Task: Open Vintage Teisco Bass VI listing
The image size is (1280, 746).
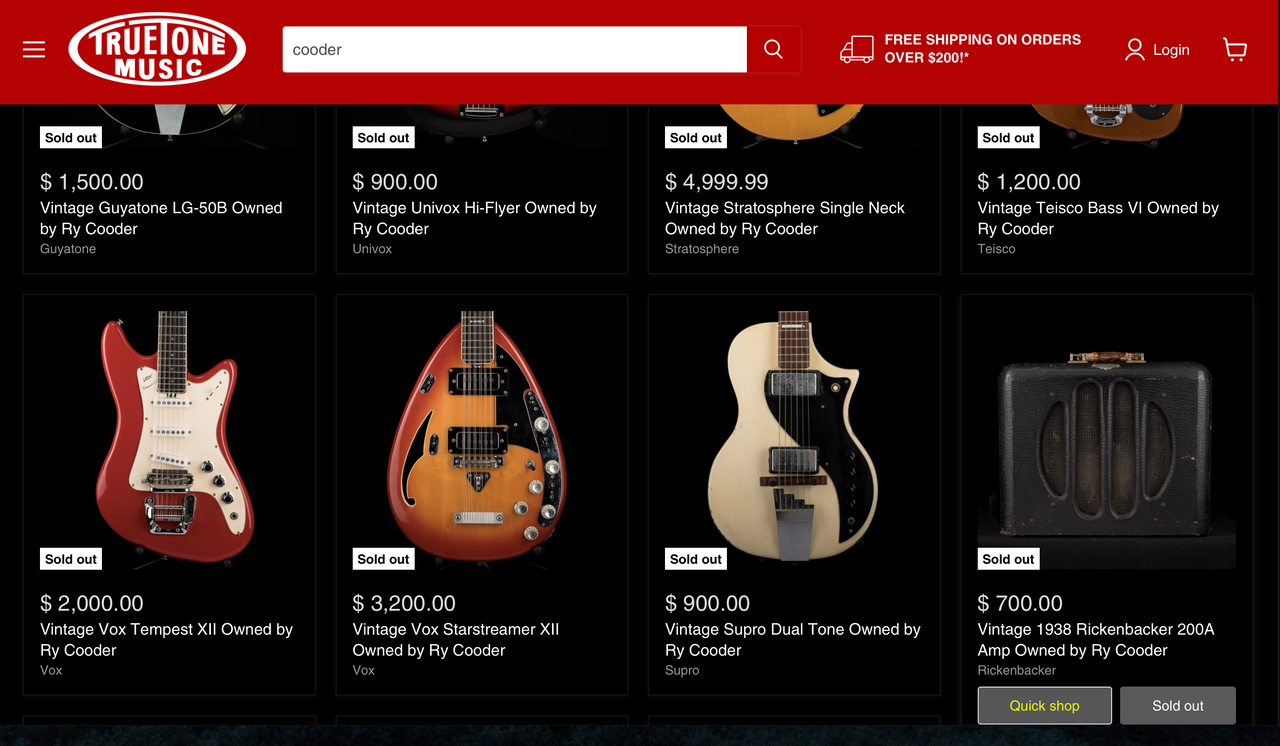Action: 1098,218
